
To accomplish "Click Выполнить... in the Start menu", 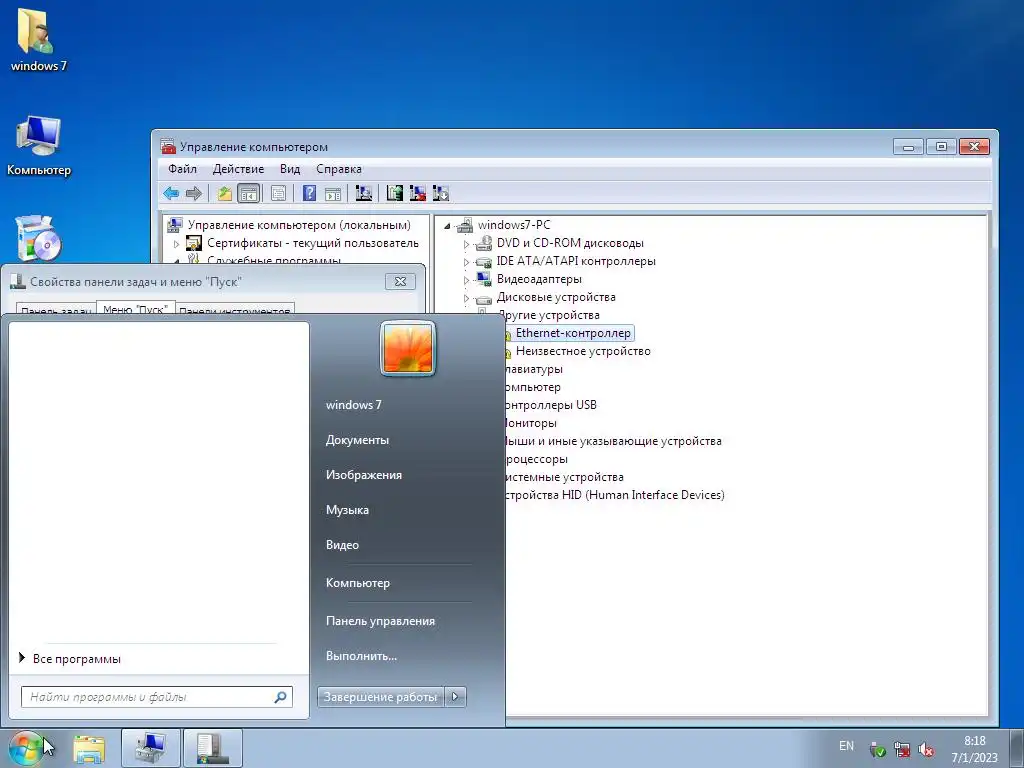I will click(x=361, y=656).
